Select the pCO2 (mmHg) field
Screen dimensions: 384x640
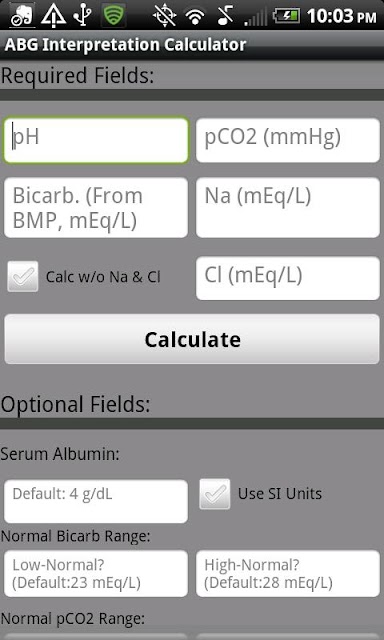pos(288,140)
